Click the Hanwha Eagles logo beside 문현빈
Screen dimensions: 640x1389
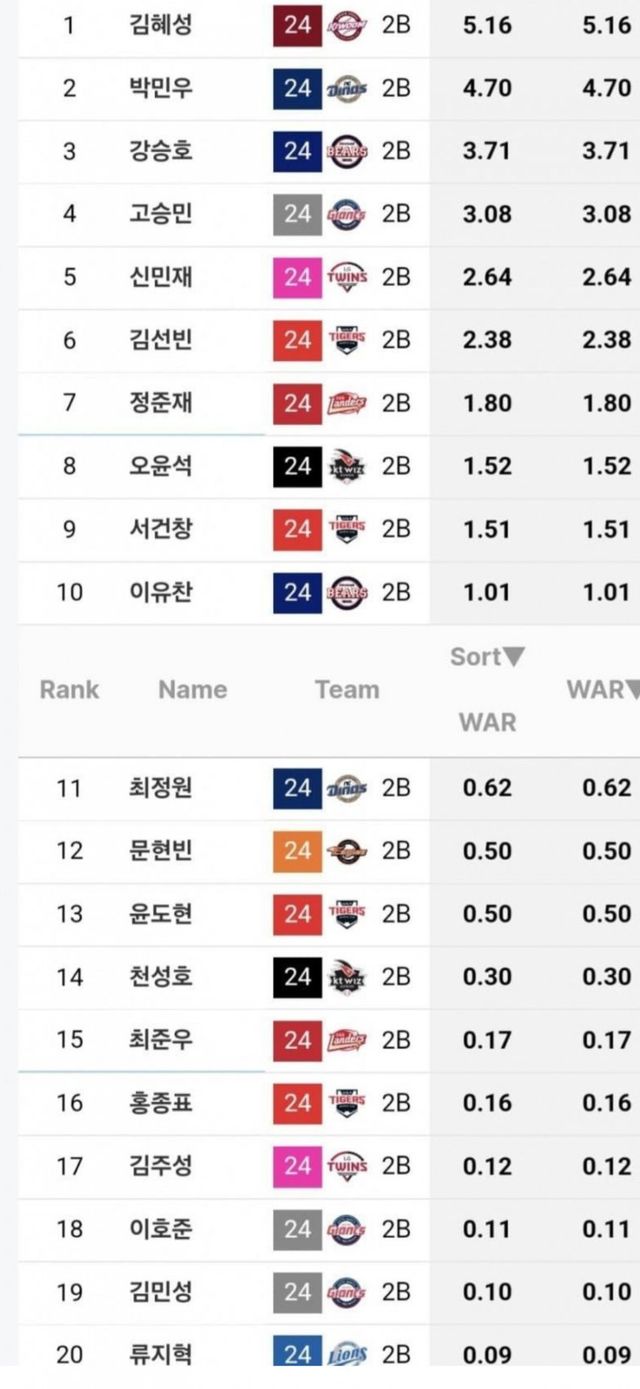pos(347,851)
